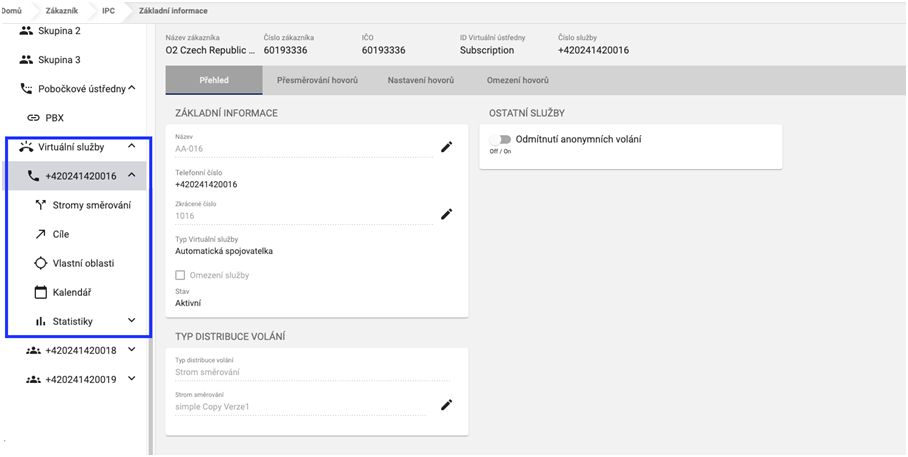Switch to Přesměrování hovorů tab
The height and width of the screenshot is (457, 908).
(x=317, y=80)
